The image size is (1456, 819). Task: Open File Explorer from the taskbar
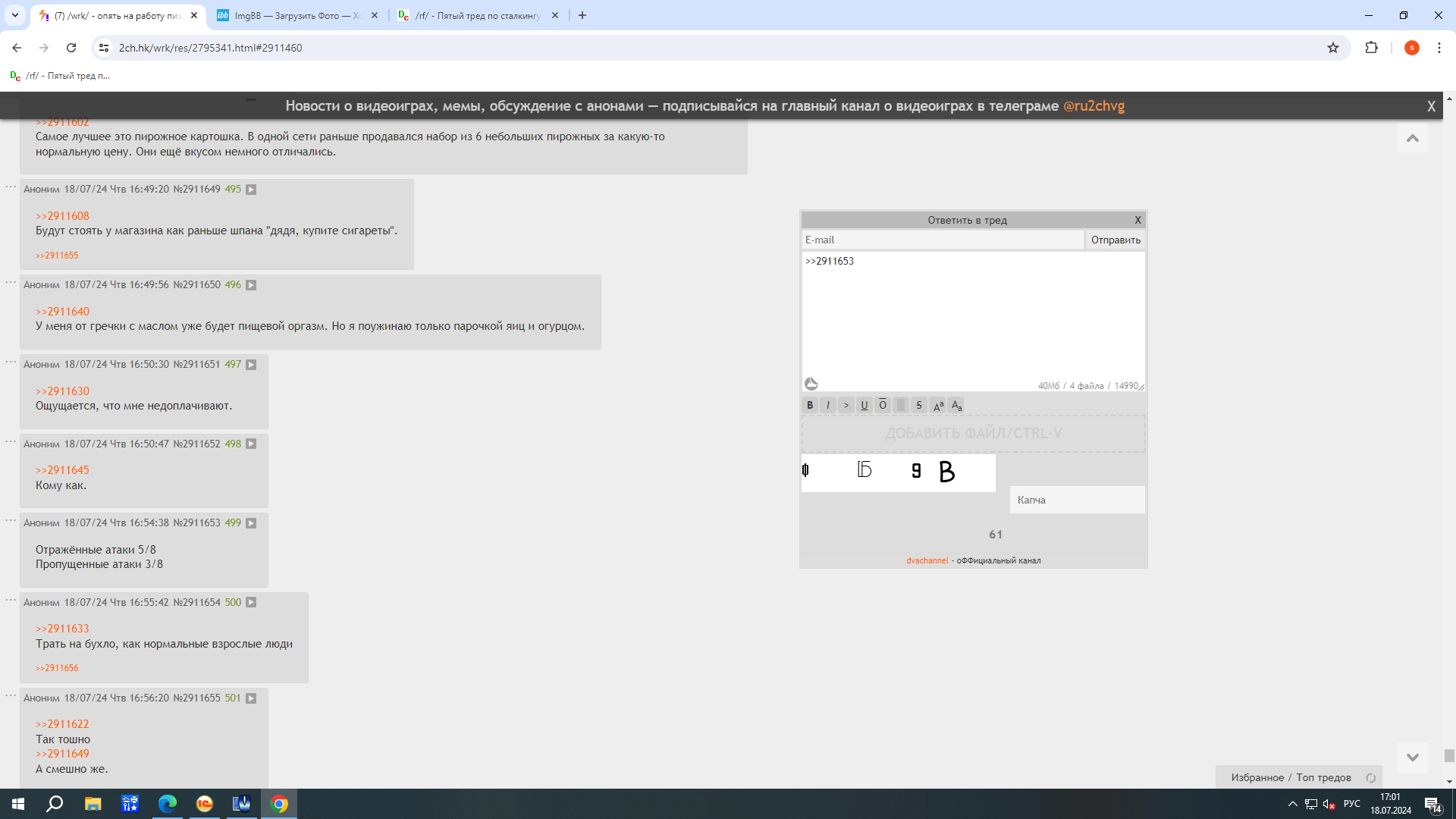(x=93, y=804)
